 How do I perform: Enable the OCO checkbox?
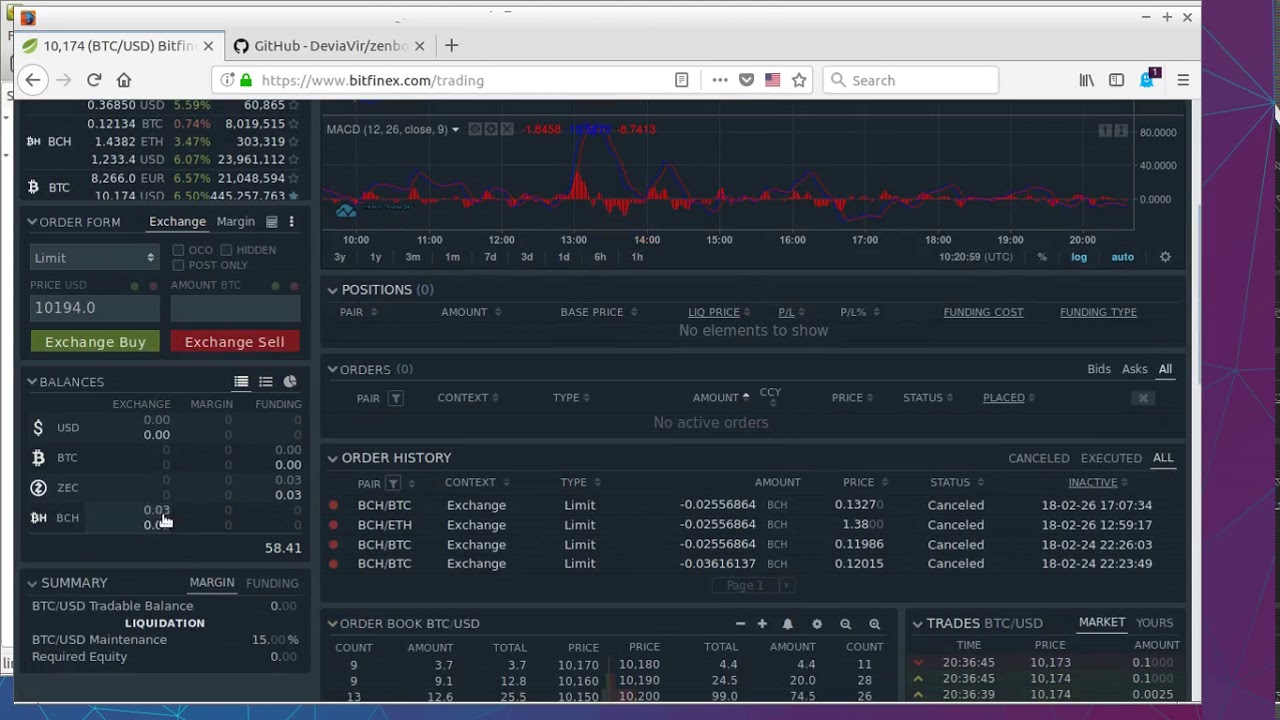pos(178,250)
